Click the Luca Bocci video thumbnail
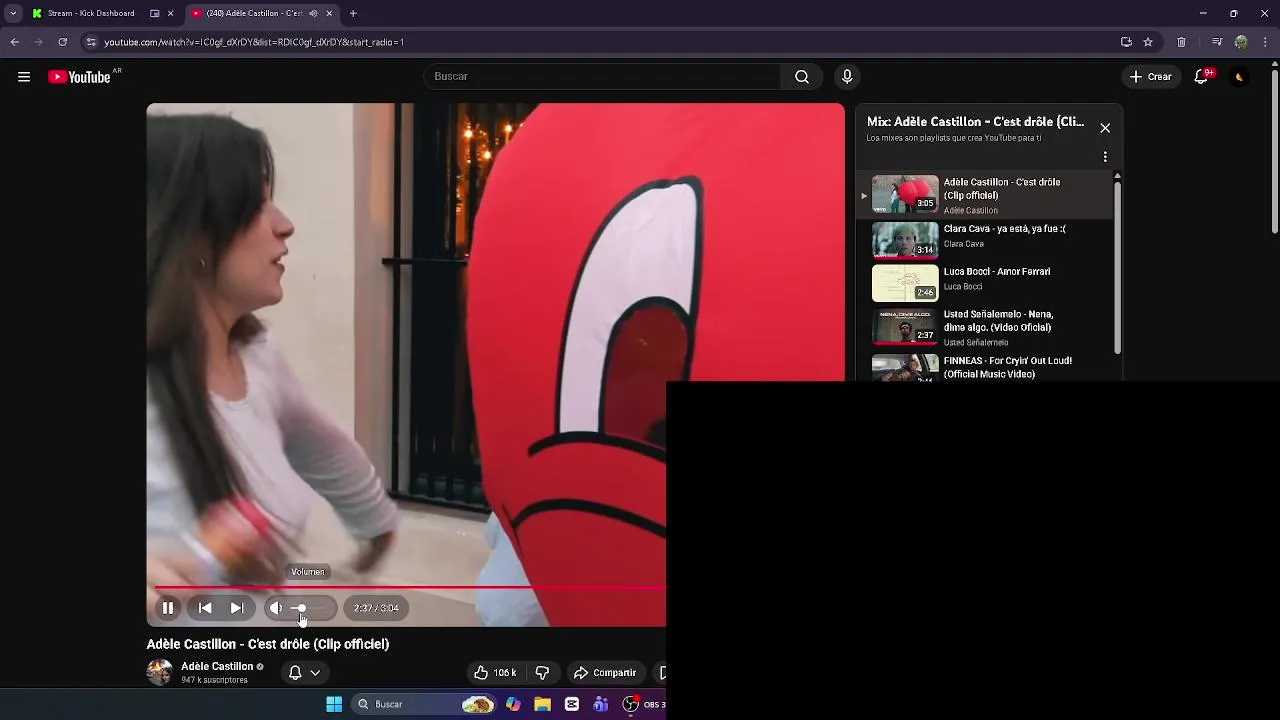The width and height of the screenshot is (1280, 720). click(x=905, y=283)
